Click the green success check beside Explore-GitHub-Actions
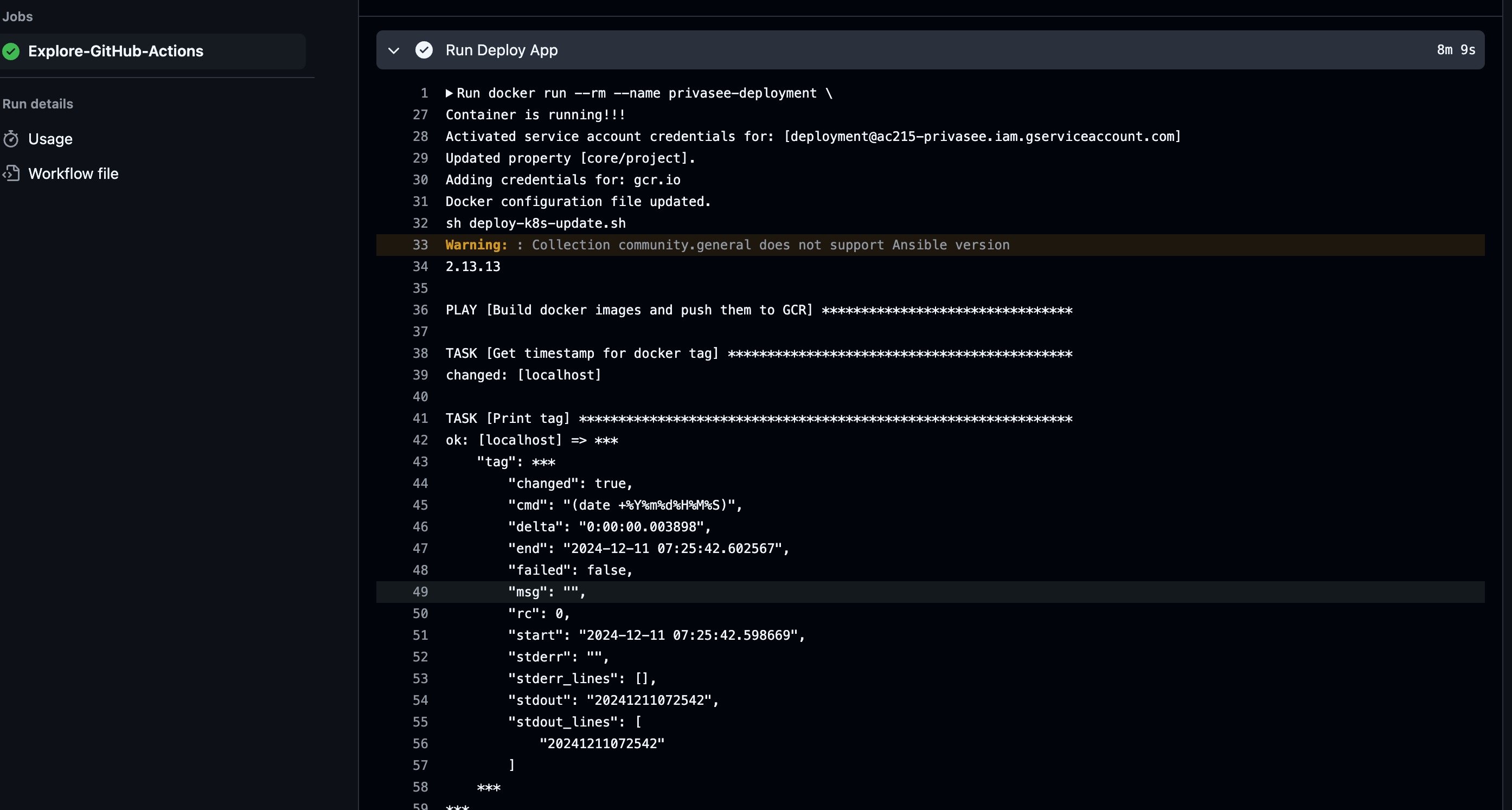1512x810 pixels. (11, 51)
